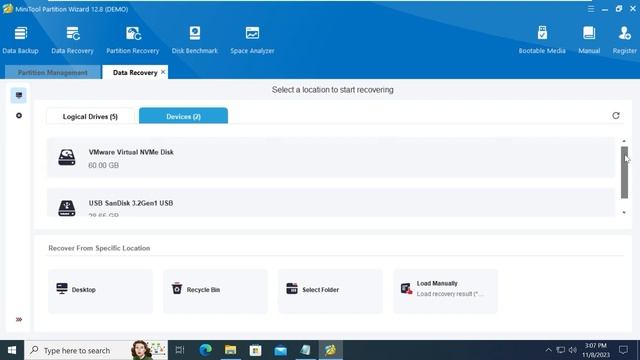The height and width of the screenshot is (360, 640).
Task: Open the volume control in tray
Action: tap(573, 350)
